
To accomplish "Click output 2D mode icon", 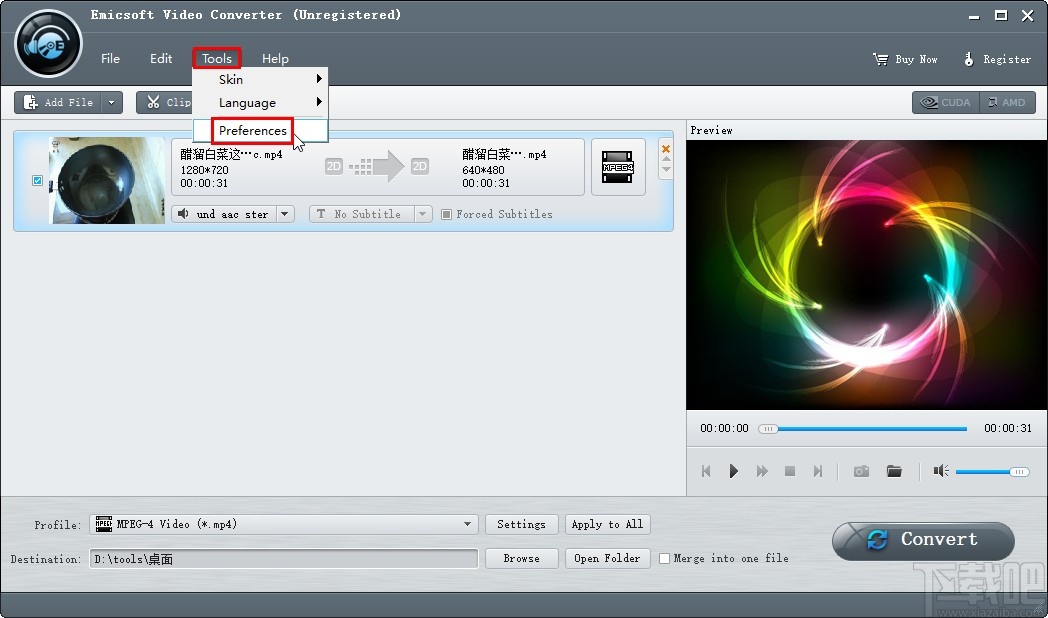I will [x=420, y=166].
